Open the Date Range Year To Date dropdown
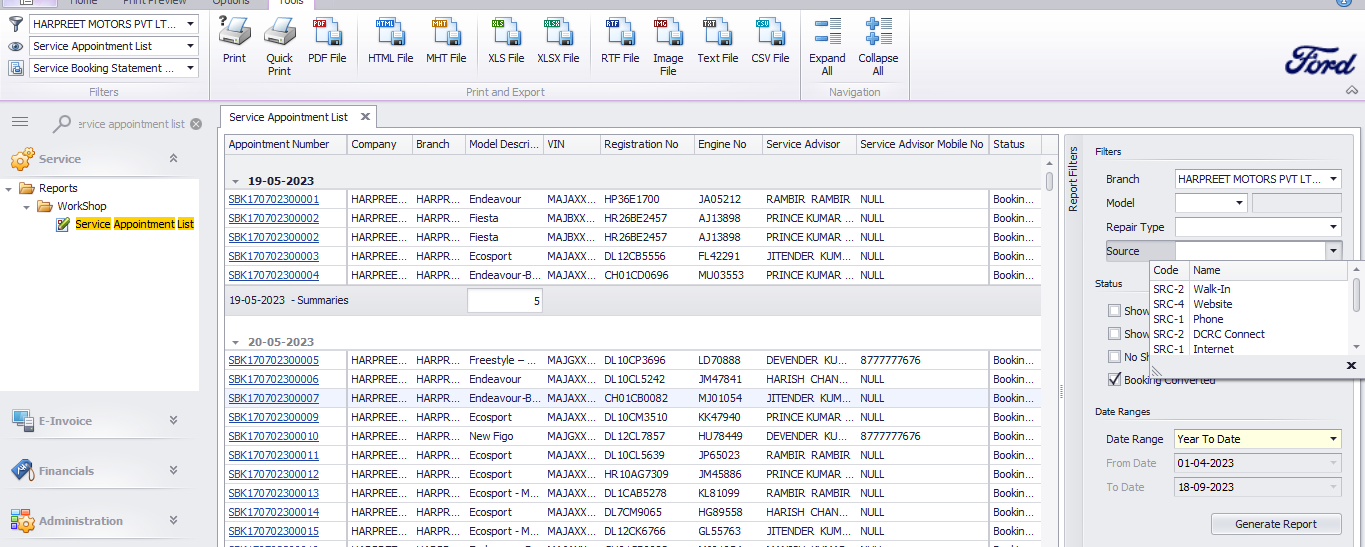This screenshot has height=547, width=1365. pos(1334,439)
